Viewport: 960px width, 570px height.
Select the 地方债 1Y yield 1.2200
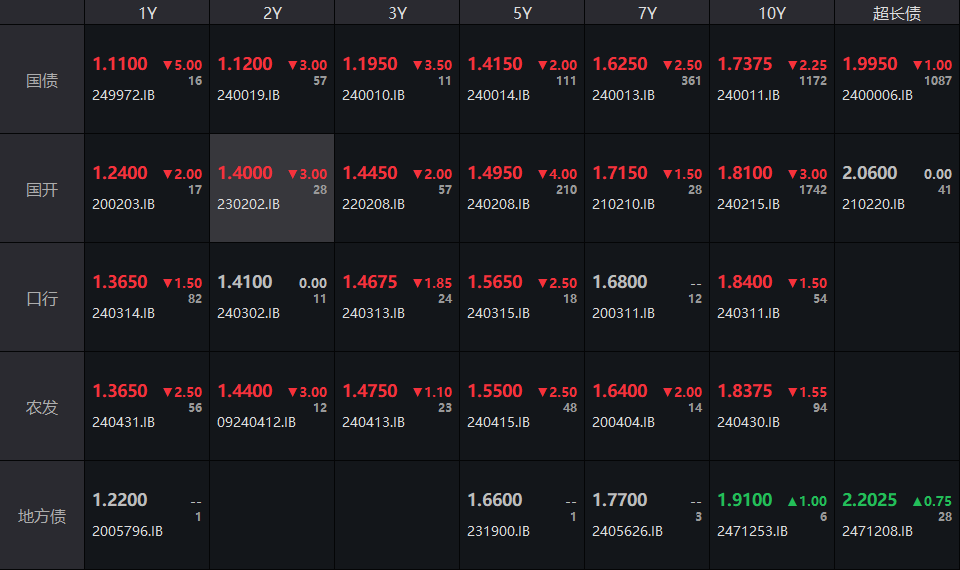[x=120, y=500]
